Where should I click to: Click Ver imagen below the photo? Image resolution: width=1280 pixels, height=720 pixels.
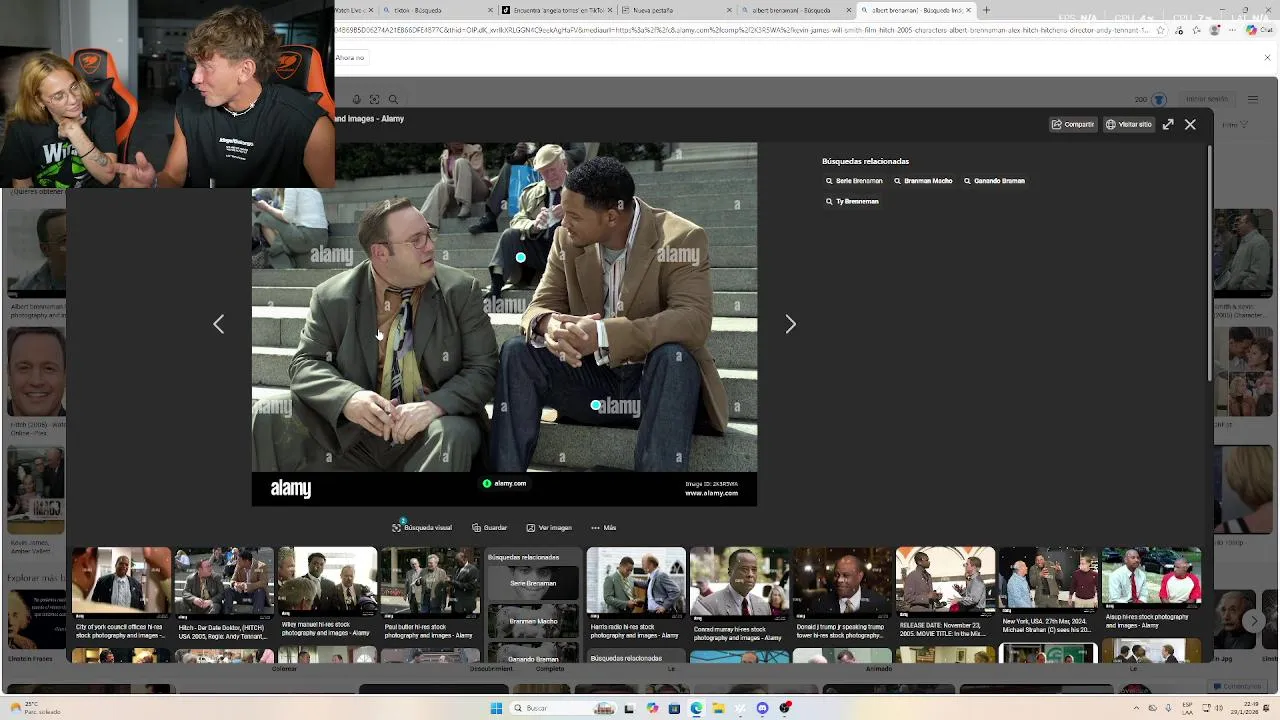[x=549, y=527]
